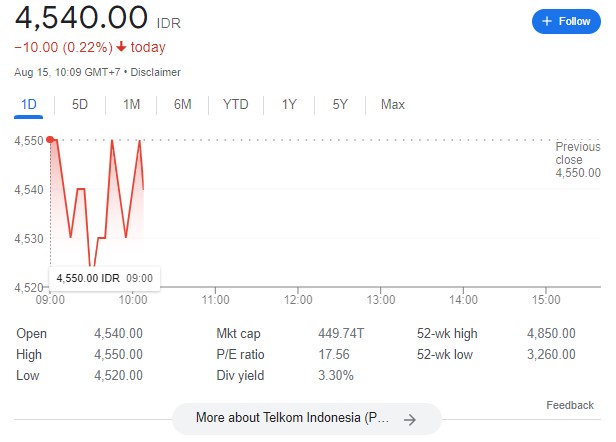Click the Follow button
The height and width of the screenshot is (442, 616).
coord(566,21)
